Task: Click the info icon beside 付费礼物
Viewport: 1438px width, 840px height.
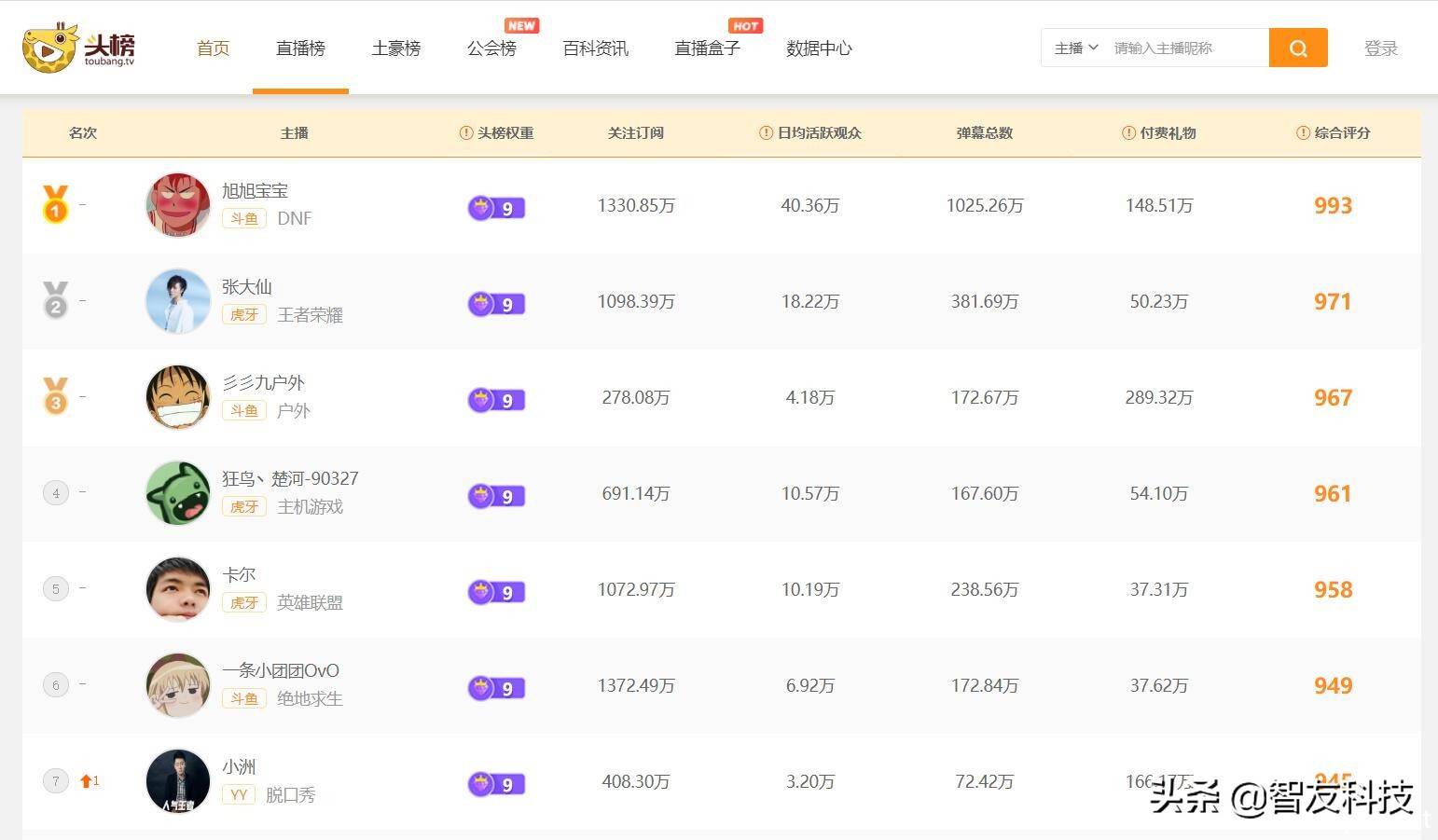Action: tap(1128, 133)
